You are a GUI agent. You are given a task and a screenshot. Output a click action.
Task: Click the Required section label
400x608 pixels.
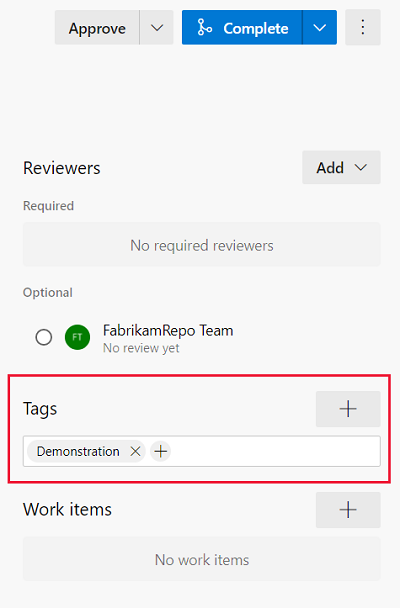[x=48, y=206]
